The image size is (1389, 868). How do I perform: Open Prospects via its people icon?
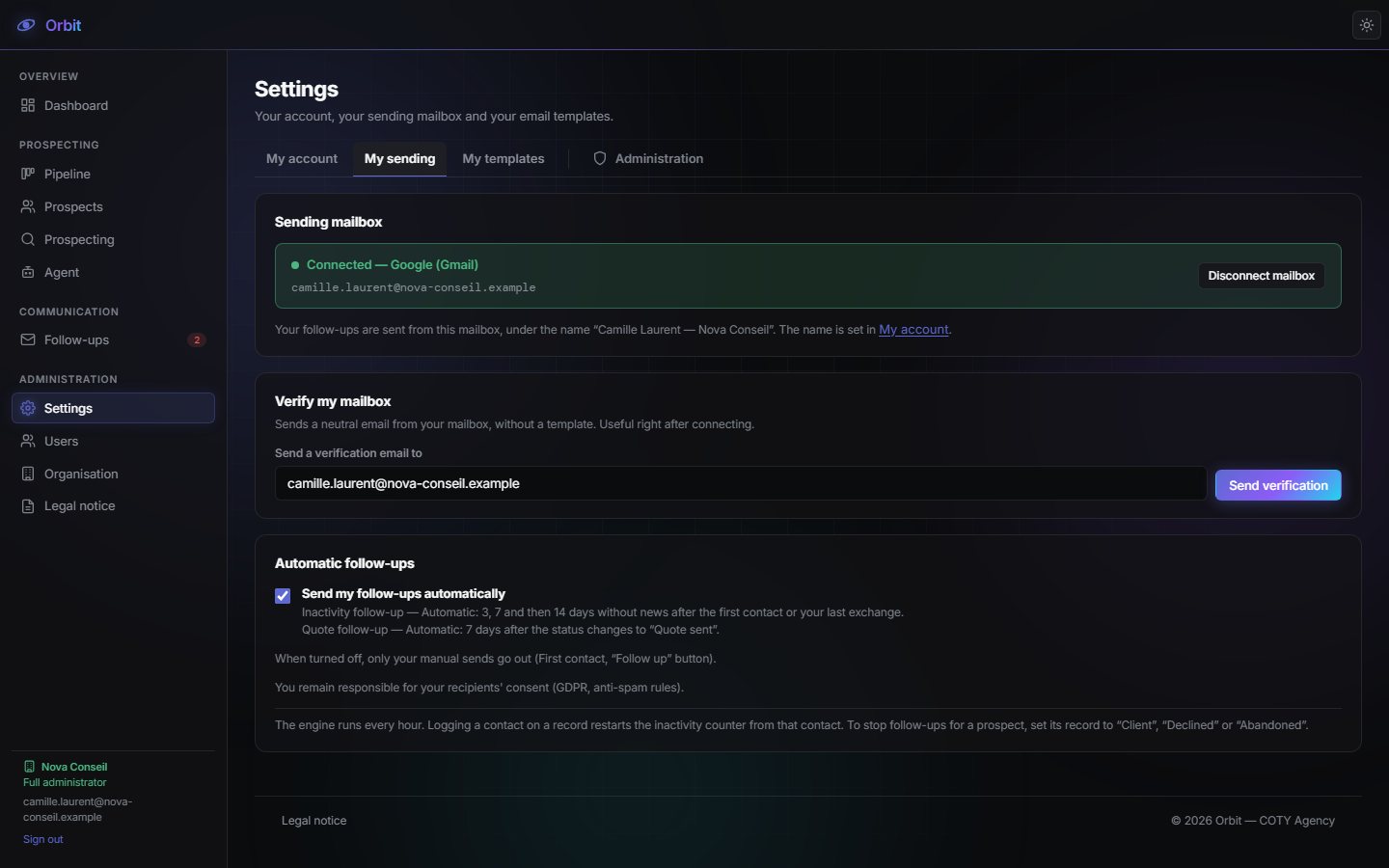tap(28, 206)
